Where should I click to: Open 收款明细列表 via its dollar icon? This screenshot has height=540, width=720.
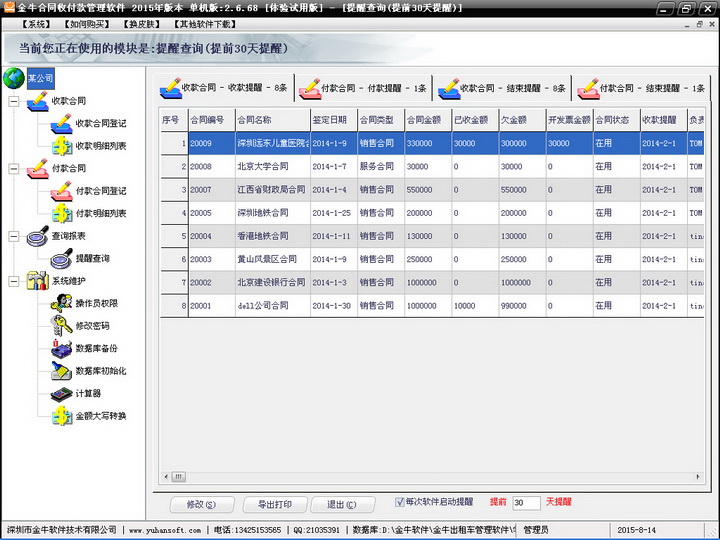point(62,146)
